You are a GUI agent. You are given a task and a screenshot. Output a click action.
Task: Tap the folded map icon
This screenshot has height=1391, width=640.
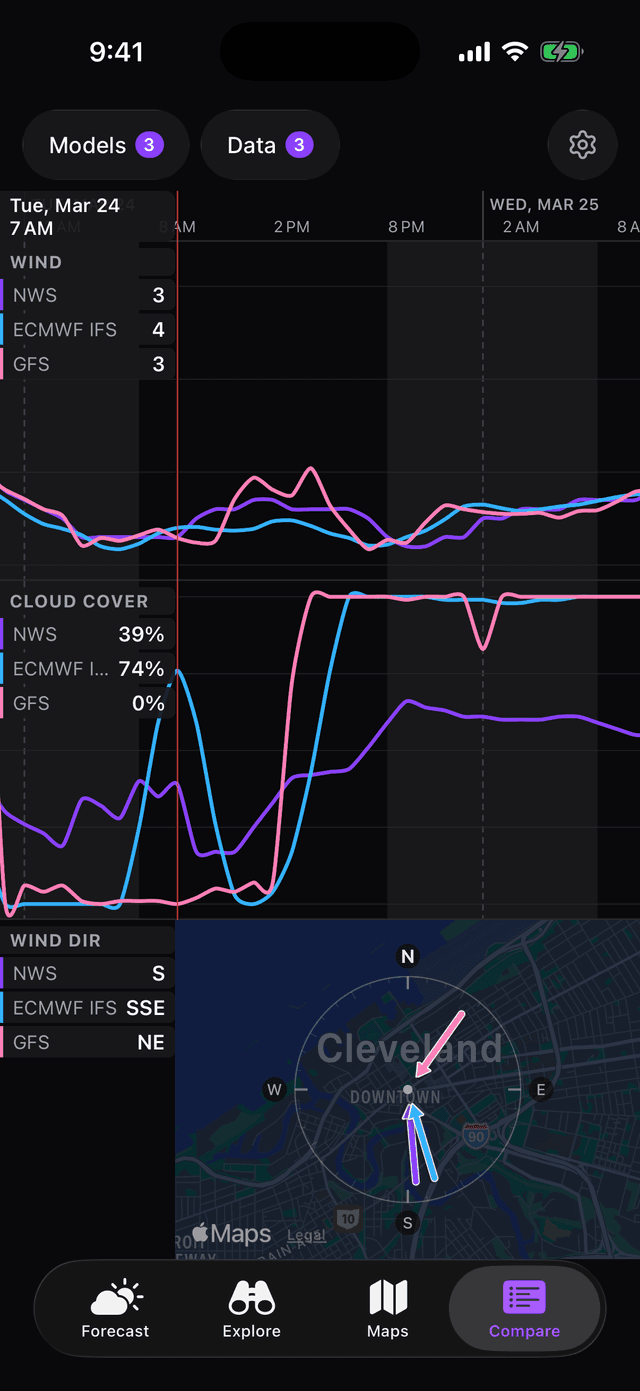(388, 1298)
